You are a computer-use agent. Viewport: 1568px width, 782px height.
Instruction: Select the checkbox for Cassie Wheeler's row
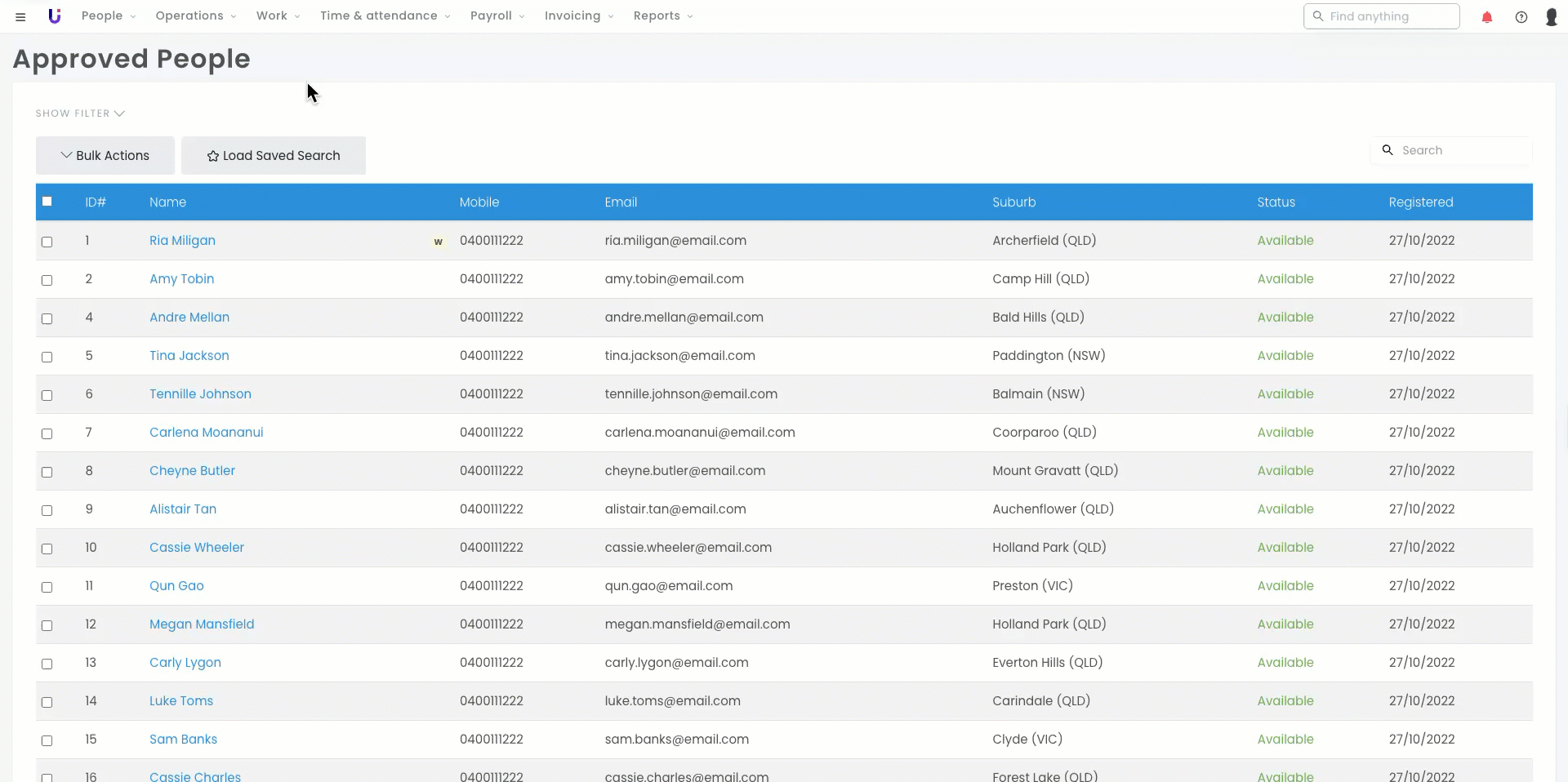47,549
